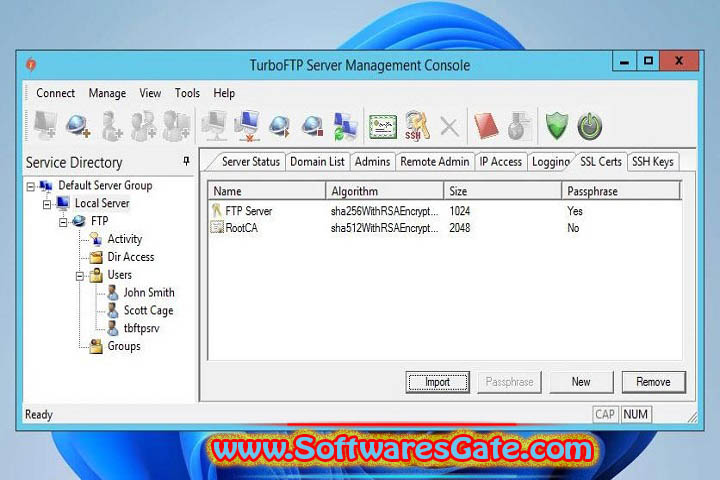This screenshot has width=720, height=480.
Task: Switch to the Server Status tab
Action: 251,162
